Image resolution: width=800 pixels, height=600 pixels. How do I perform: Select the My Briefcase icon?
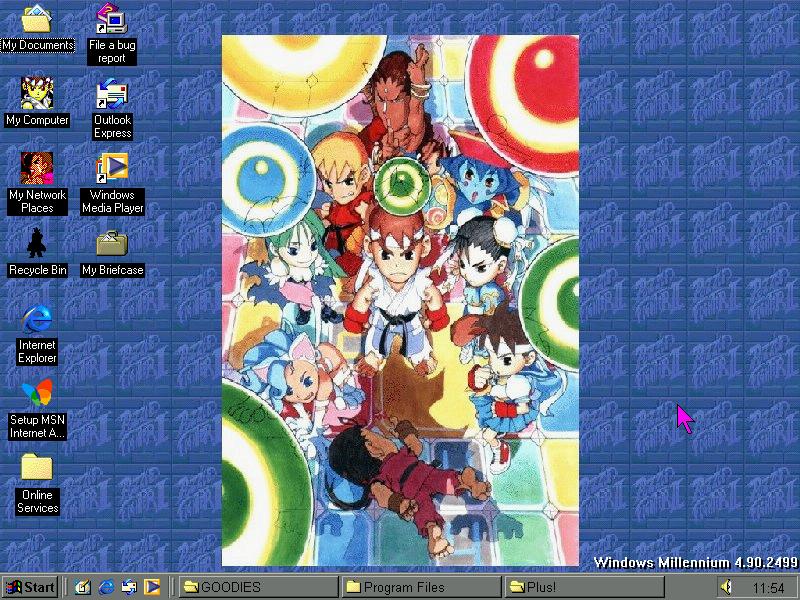point(112,243)
